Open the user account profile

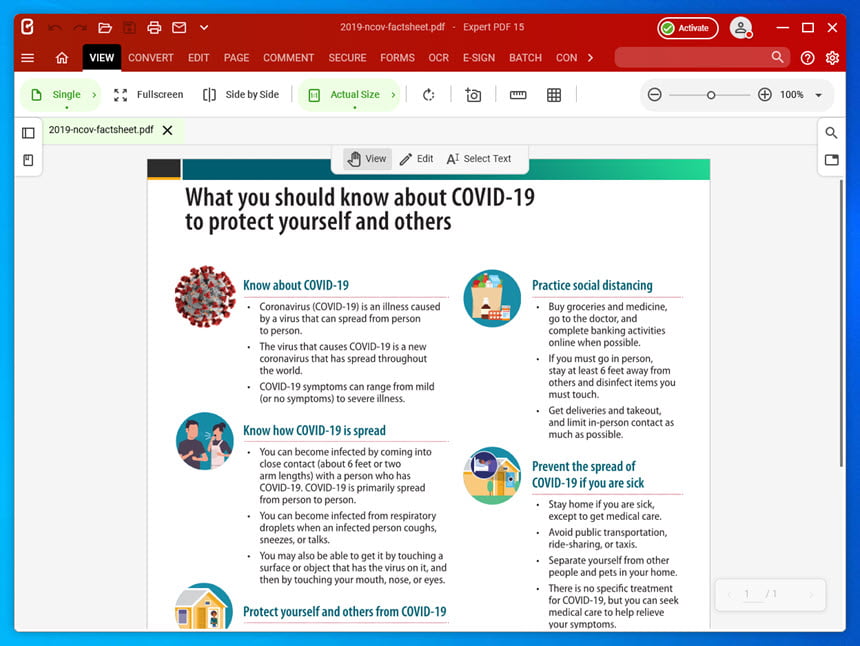pos(740,28)
